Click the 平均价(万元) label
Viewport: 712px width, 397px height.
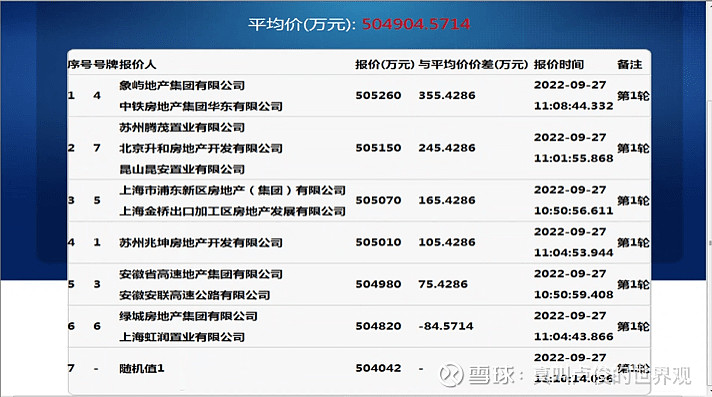(302, 25)
